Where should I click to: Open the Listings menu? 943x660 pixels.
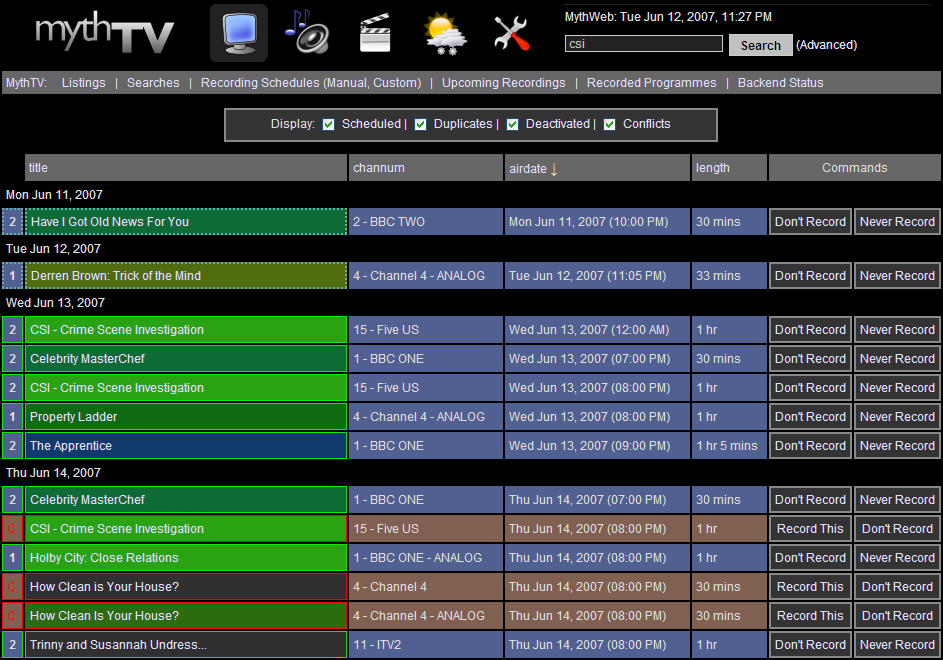tap(84, 83)
